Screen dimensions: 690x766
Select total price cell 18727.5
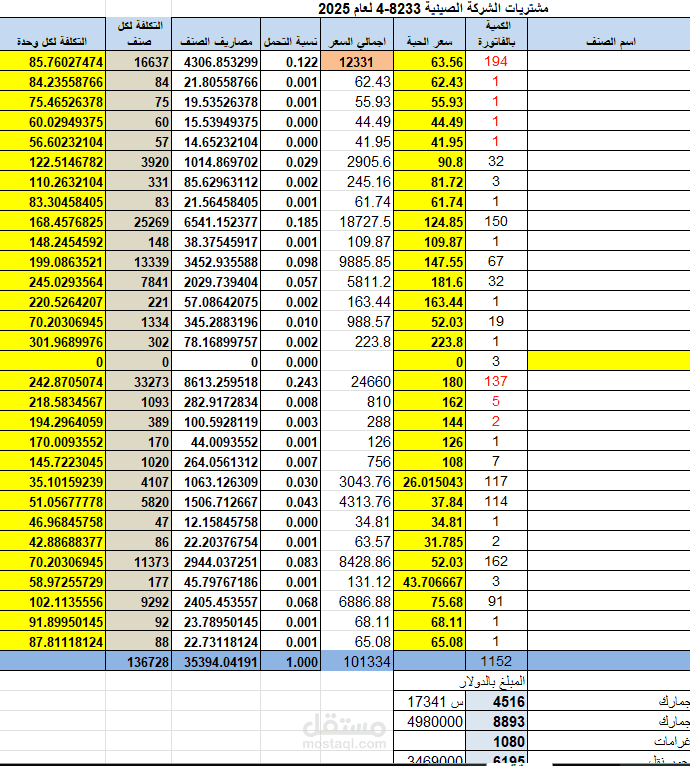tap(357, 222)
